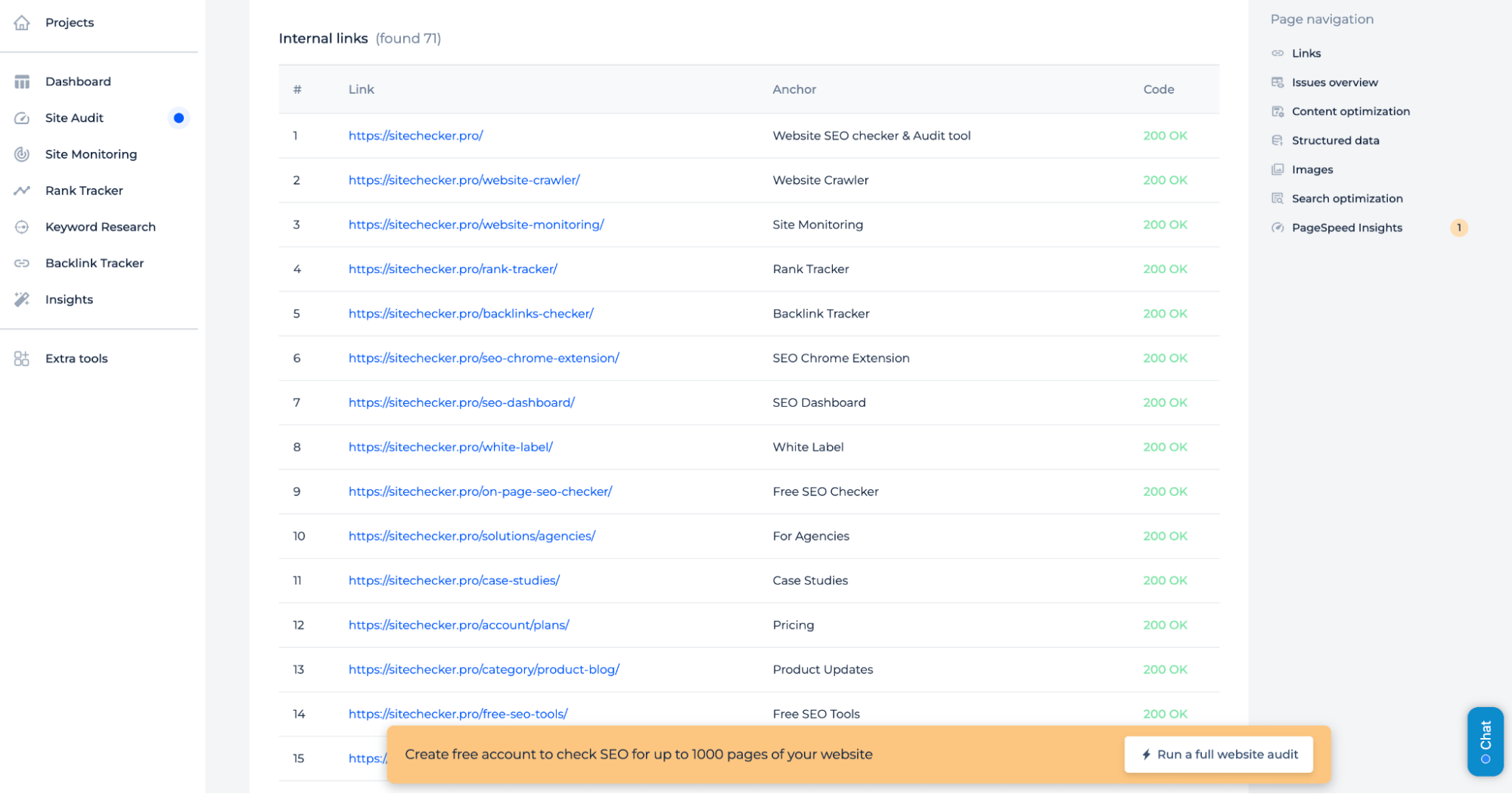Click the Links icon in page navigation
The width and height of the screenshot is (1512, 794).
pos(1278,53)
